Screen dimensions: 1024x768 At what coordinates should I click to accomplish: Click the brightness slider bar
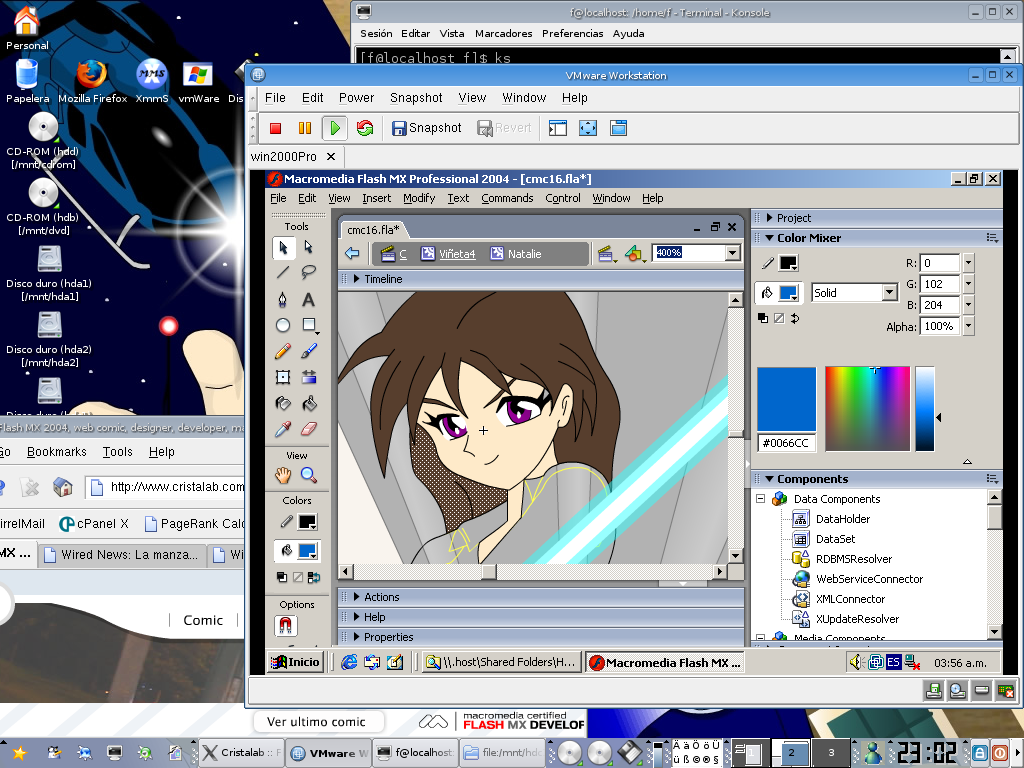click(925, 409)
